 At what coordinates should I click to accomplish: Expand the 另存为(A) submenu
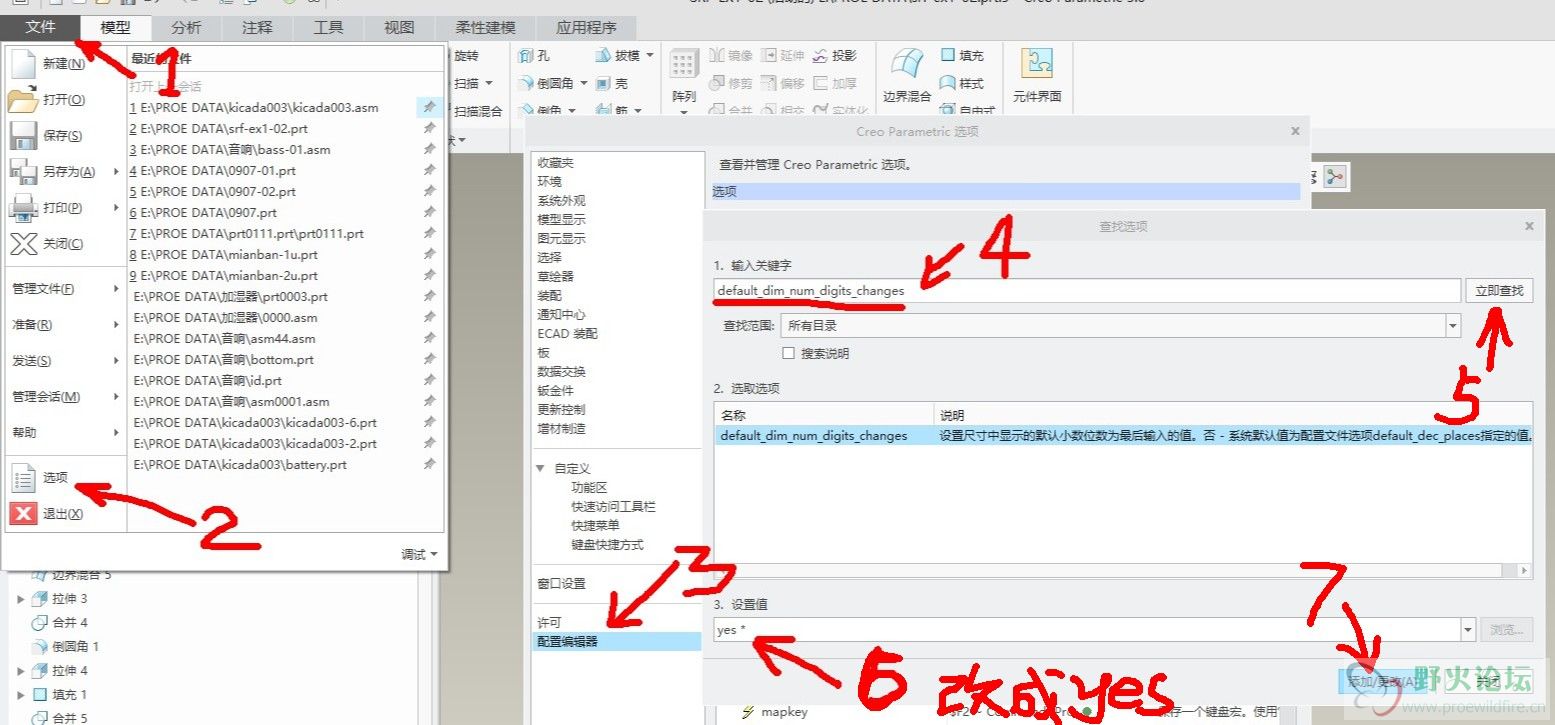116,172
